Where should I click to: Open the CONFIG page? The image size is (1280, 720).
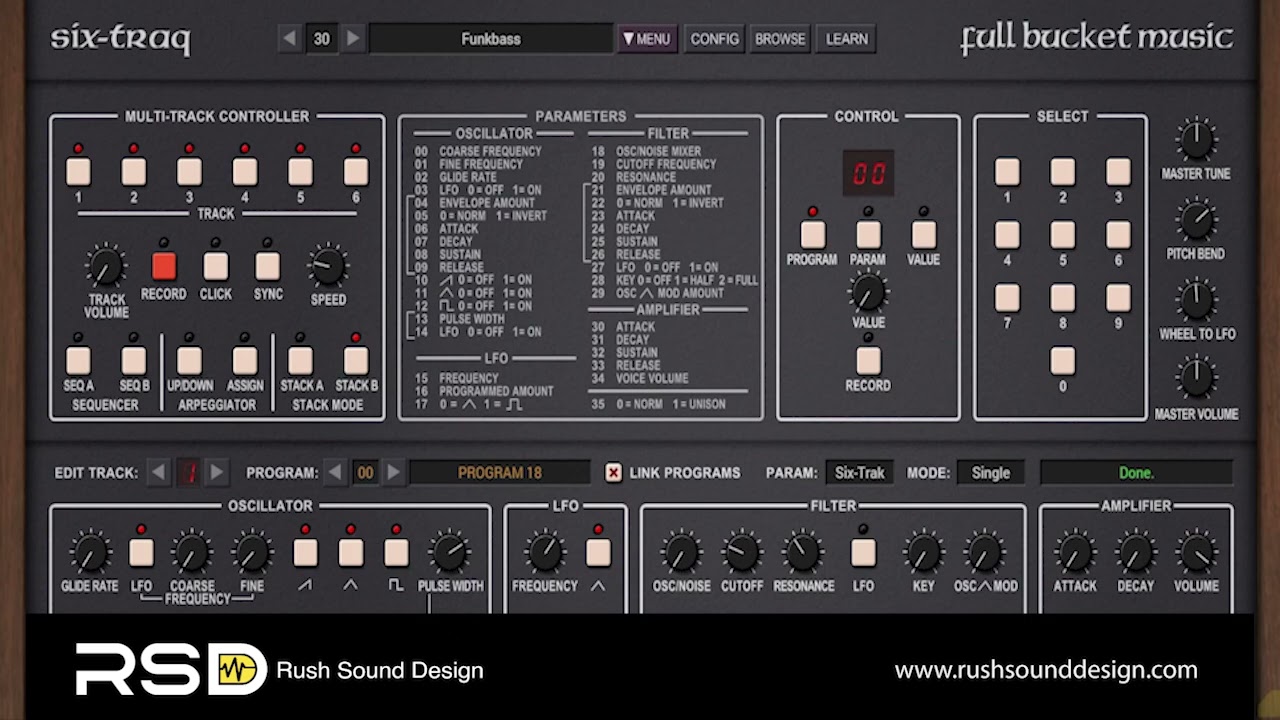coord(715,39)
